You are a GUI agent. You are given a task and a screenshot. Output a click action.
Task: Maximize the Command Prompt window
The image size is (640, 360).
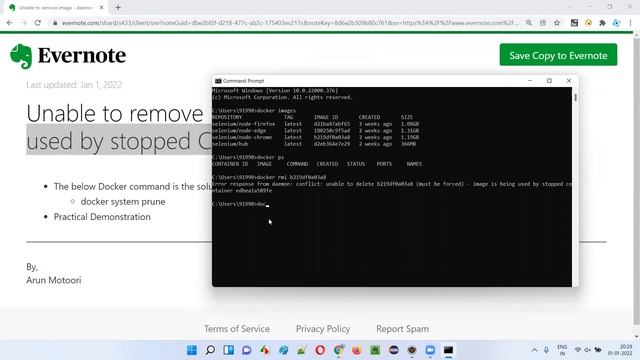549,81
